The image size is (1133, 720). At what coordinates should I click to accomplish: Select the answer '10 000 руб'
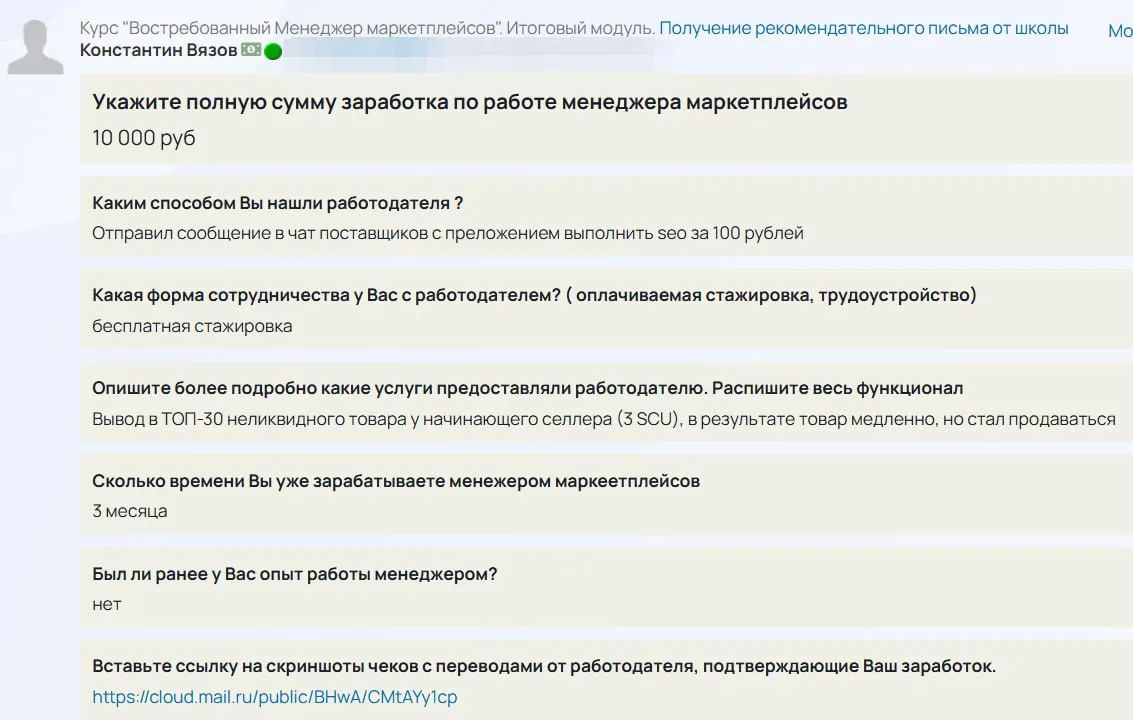pos(144,137)
